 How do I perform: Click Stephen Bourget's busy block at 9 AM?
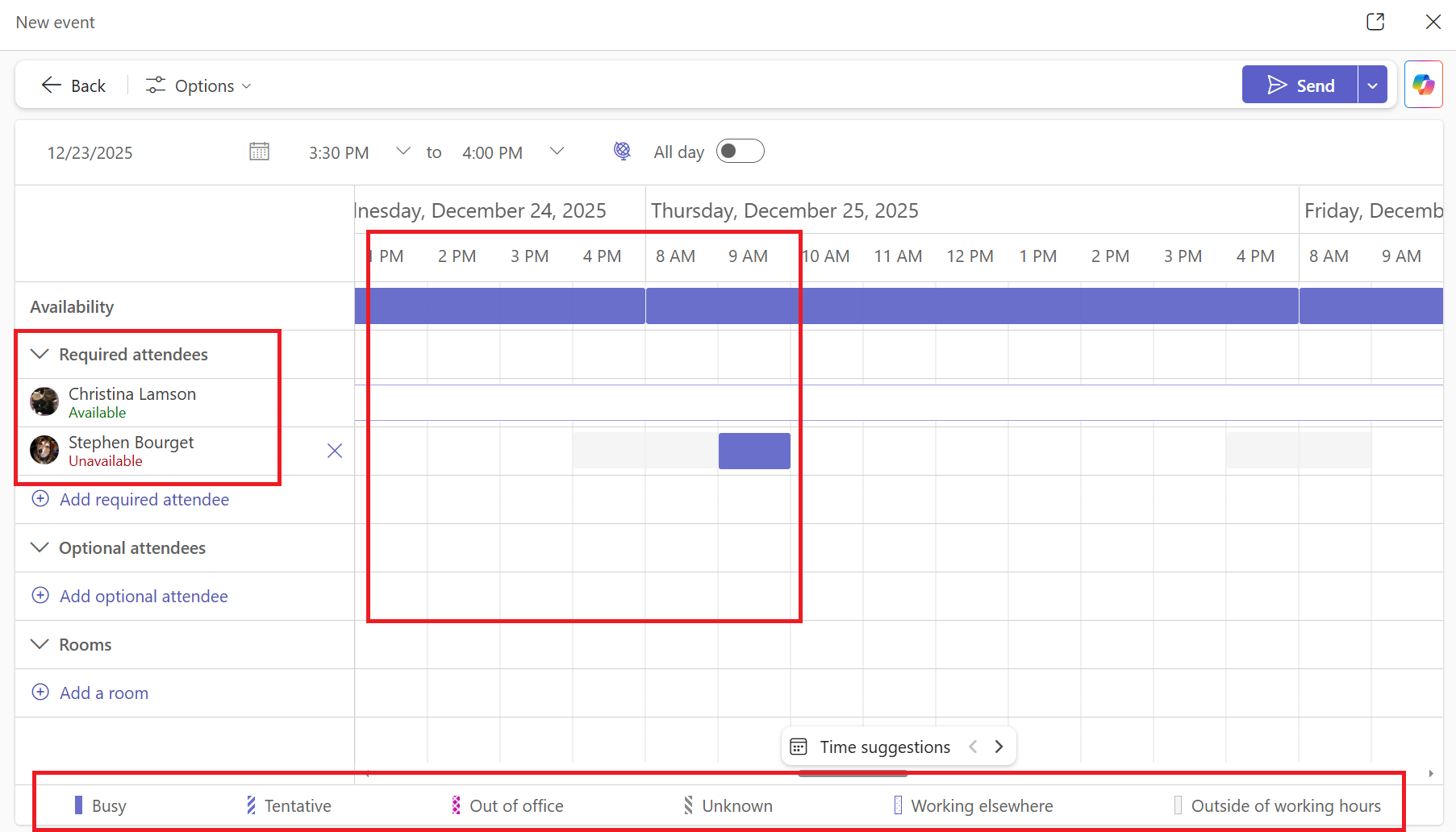(754, 451)
